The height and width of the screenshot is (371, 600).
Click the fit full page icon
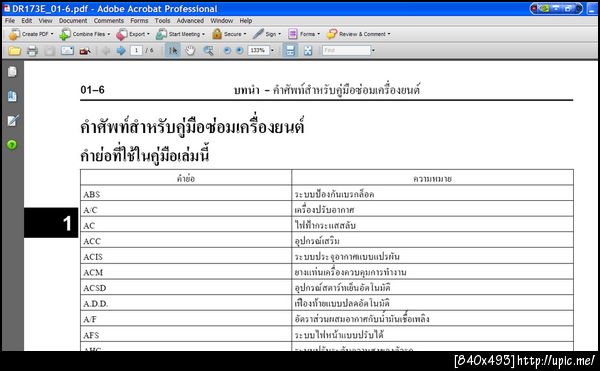click(308, 50)
